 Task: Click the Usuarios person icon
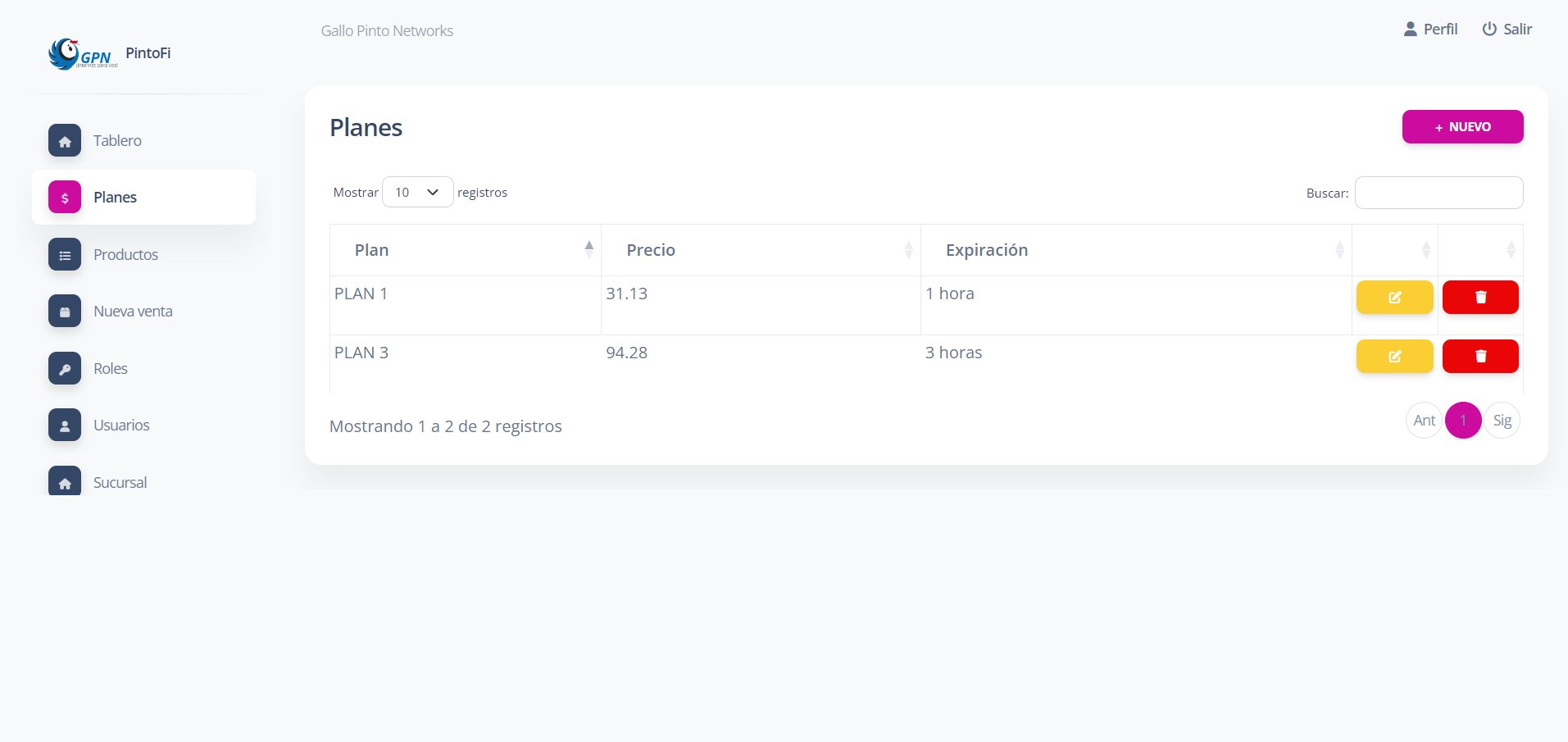(x=65, y=426)
